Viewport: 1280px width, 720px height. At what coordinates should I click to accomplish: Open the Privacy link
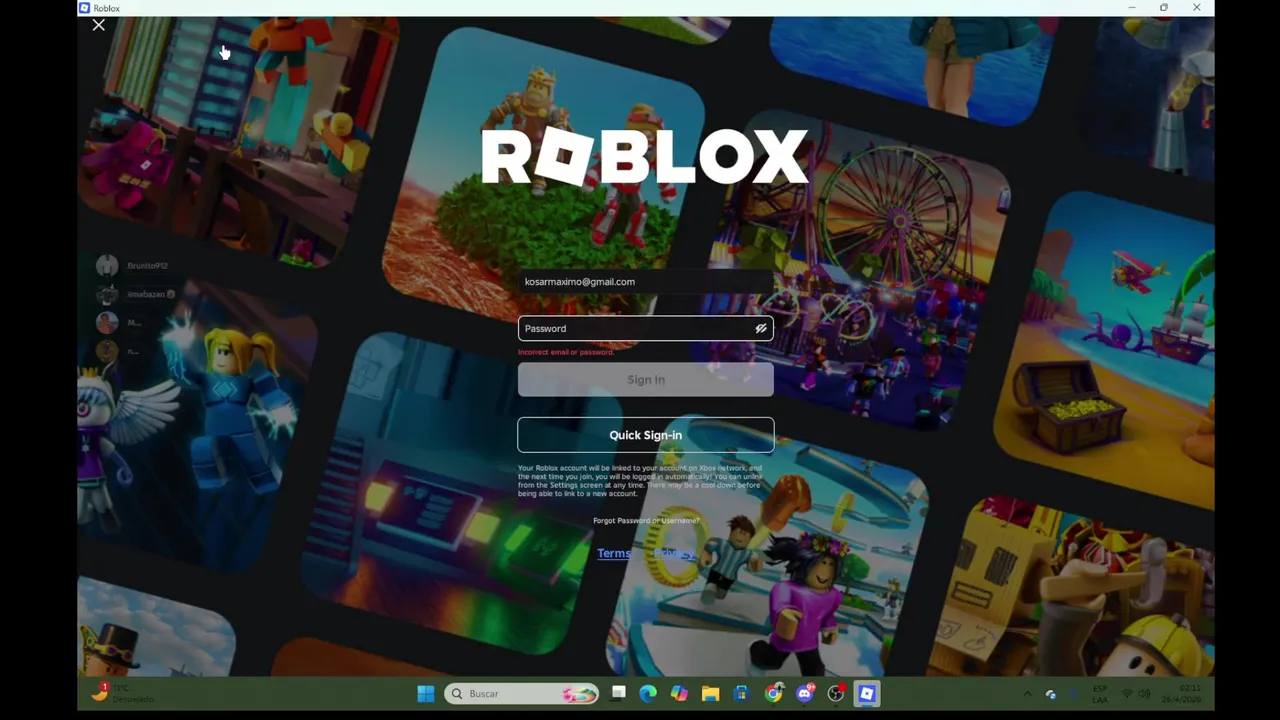[674, 553]
